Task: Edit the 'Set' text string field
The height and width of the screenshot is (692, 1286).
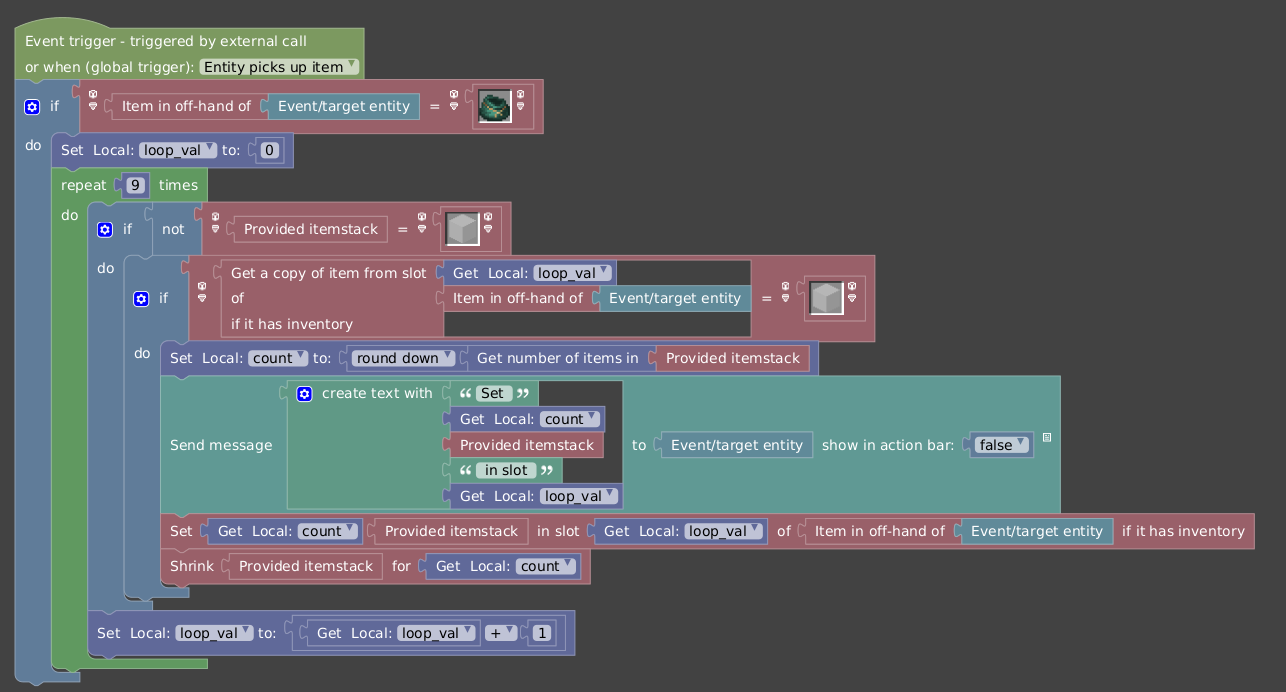Action: pos(493,393)
